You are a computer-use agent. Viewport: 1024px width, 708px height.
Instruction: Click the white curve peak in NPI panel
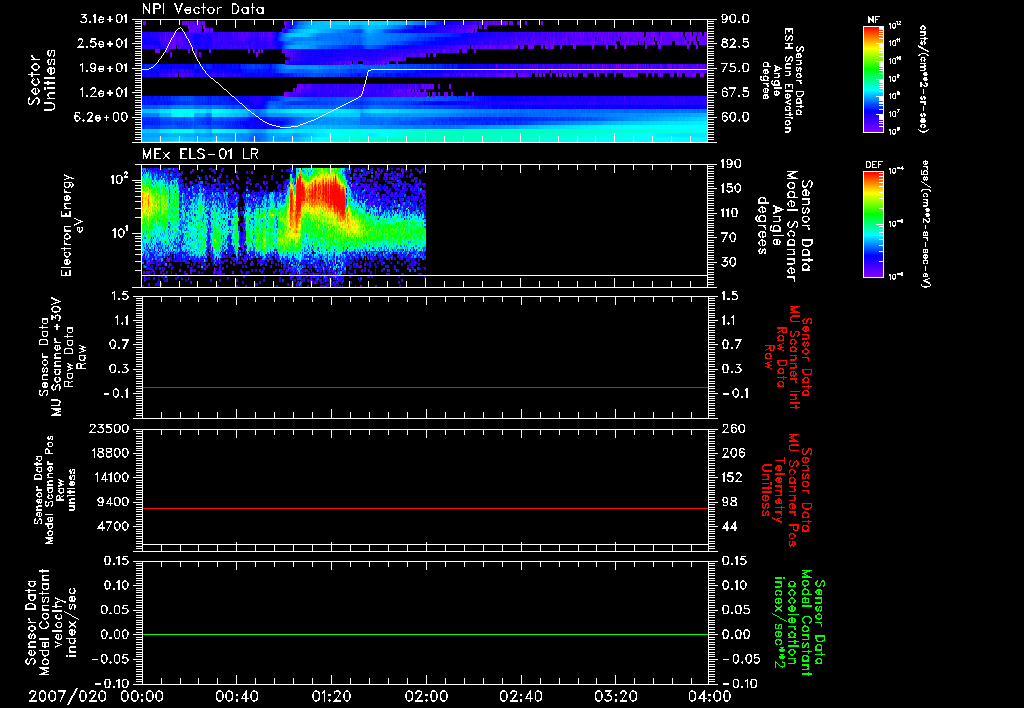(181, 28)
